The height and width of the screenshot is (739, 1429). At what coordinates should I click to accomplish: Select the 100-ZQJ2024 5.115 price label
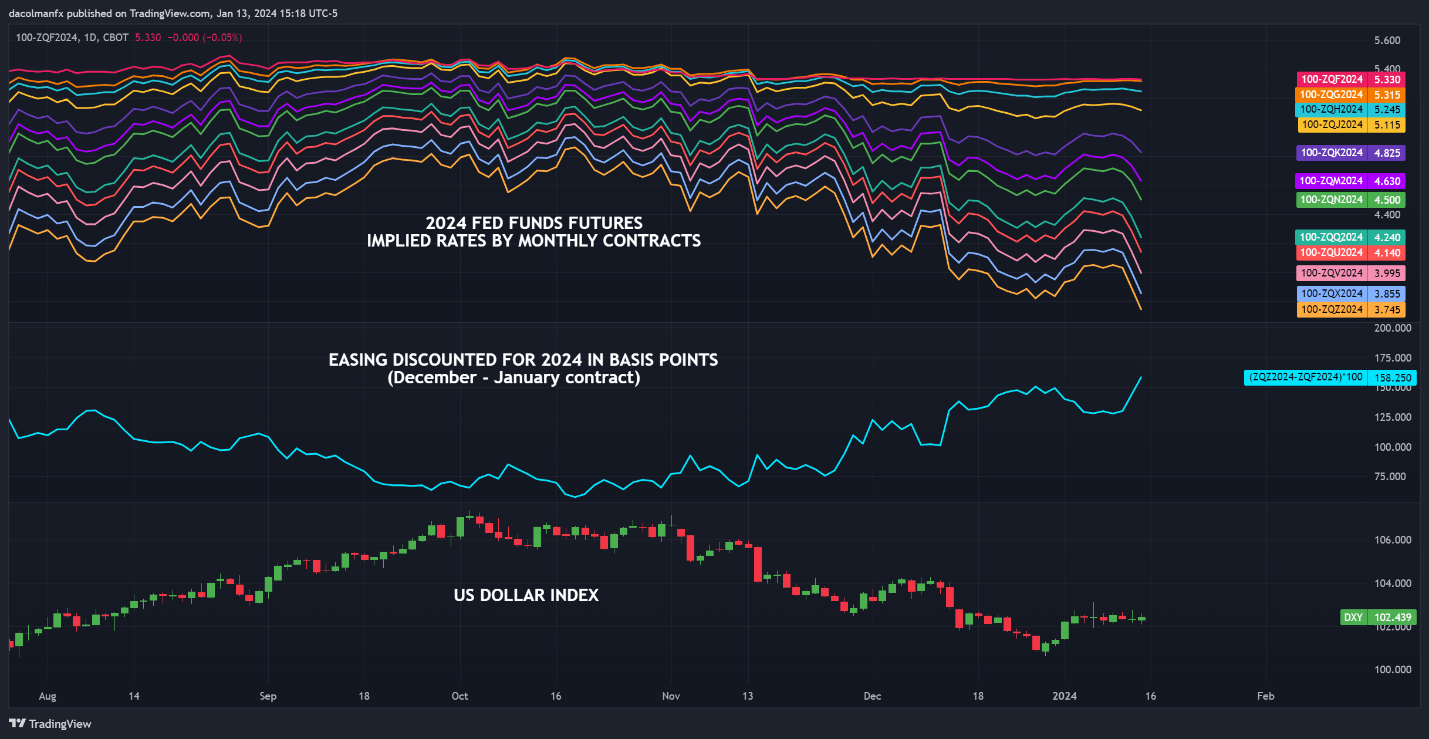click(x=1351, y=125)
